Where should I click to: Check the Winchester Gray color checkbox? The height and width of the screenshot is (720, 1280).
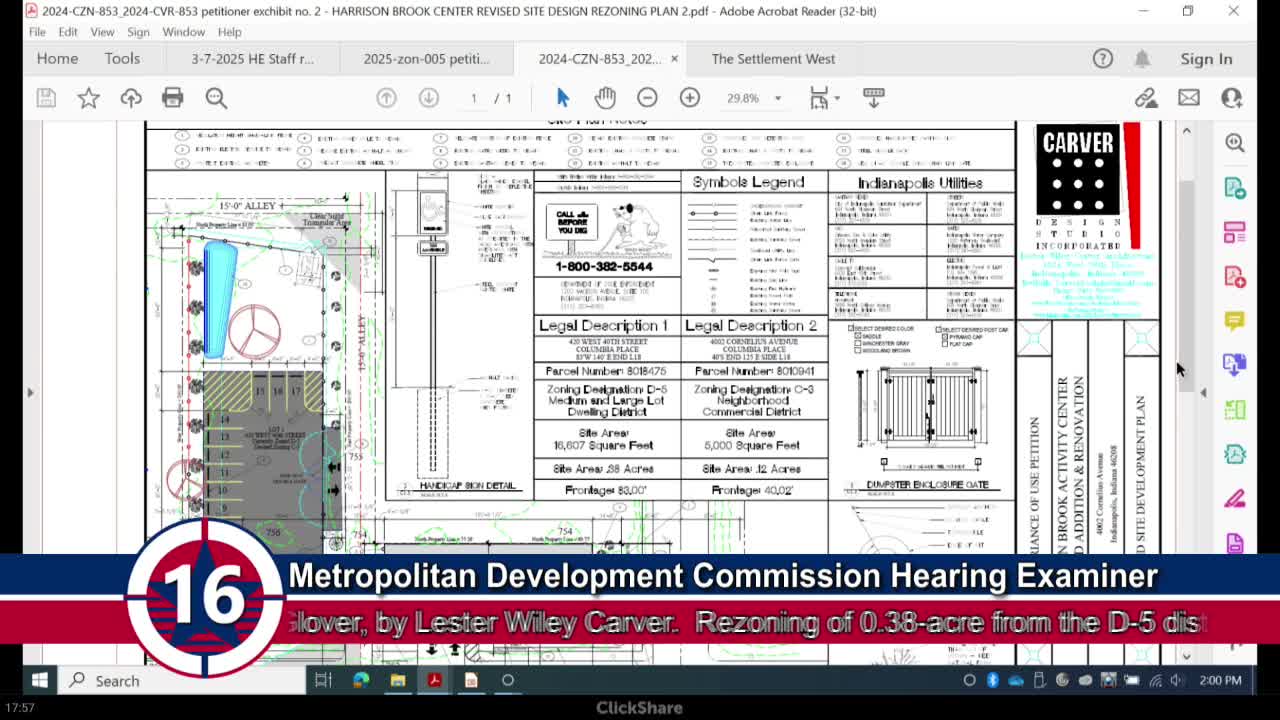point(858,343)
